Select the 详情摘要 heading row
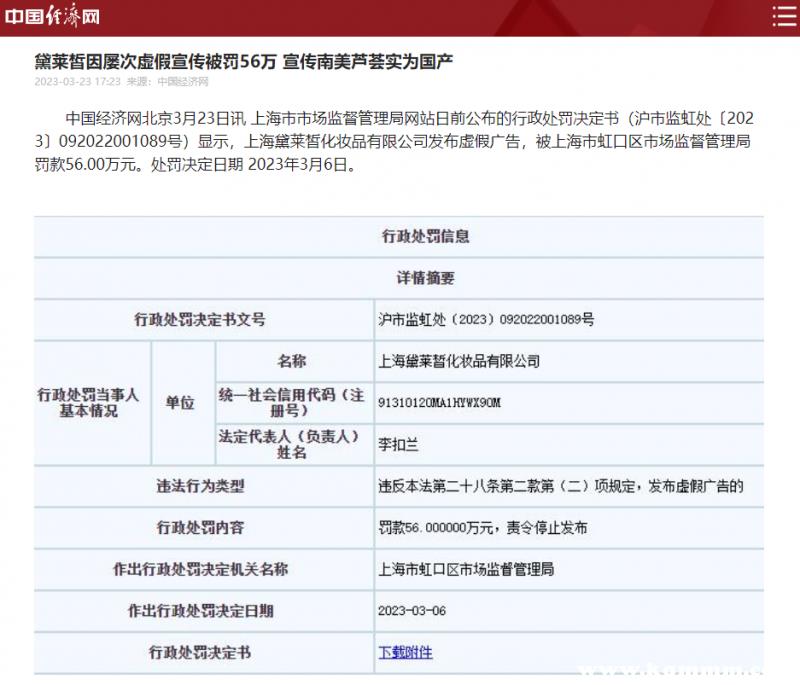 coord(399,278)
